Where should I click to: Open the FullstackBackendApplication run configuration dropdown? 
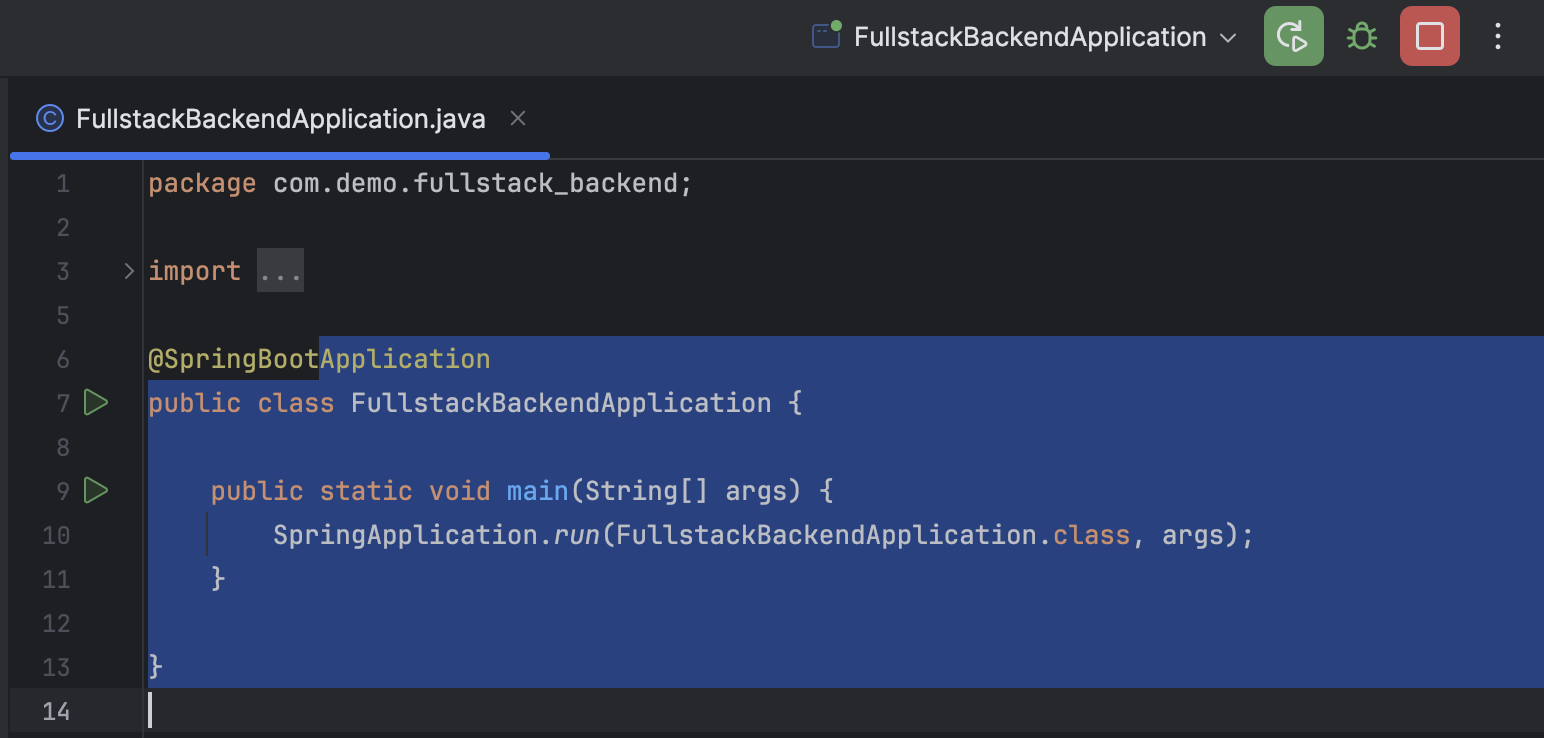(1228, 38)
